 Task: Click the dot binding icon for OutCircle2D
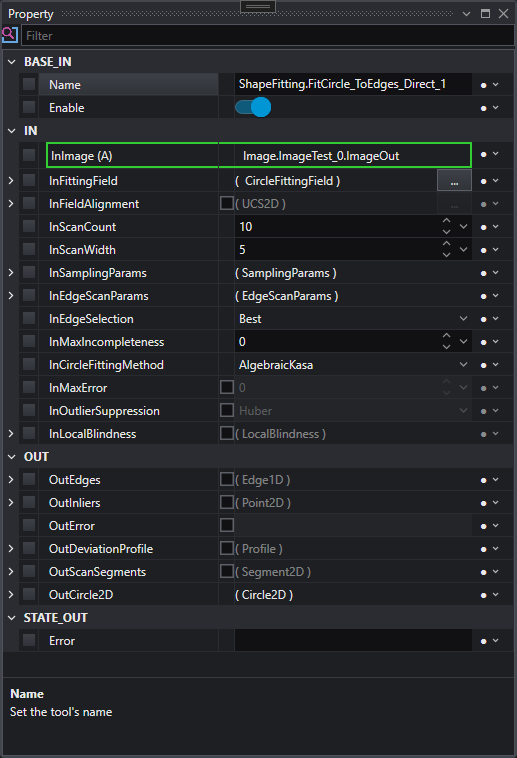(x=483, y=595)
